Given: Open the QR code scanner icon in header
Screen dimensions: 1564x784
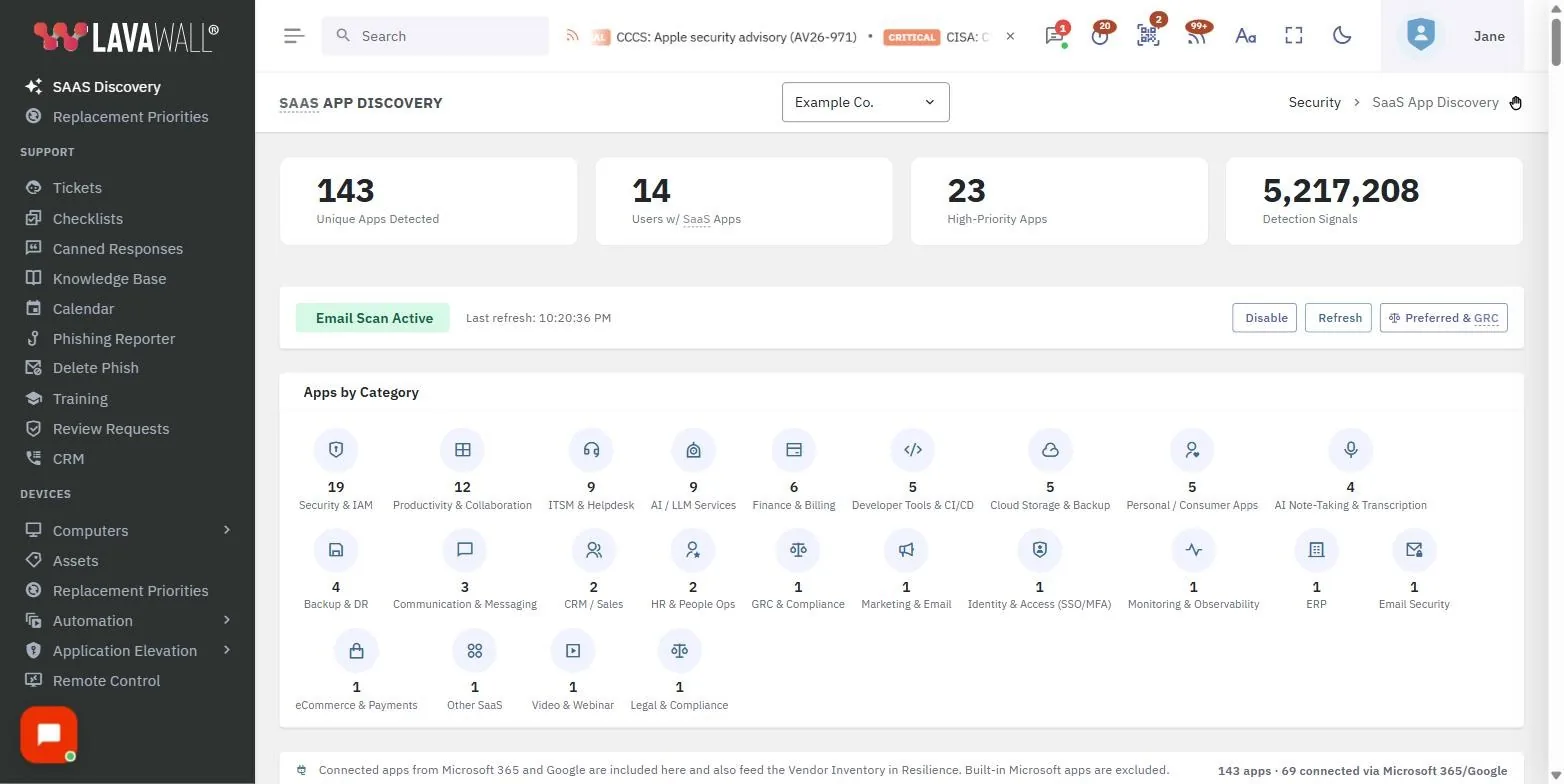Looking at the screenshot, I should (x=1148, y=36).
